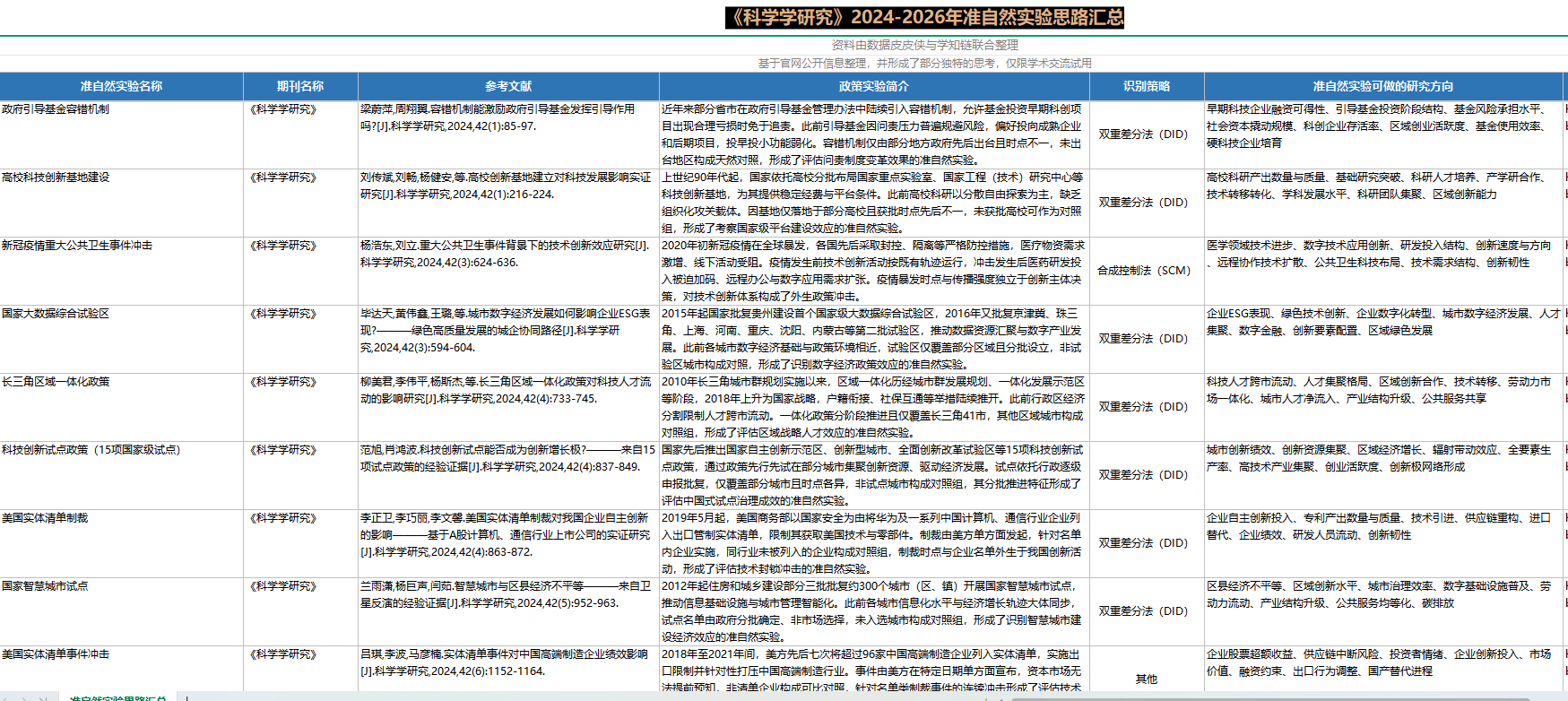The image size is (1568, 701).
Task: Click research directions cell starting 企业ESG表现
Action: click(x=1383, y=339)
